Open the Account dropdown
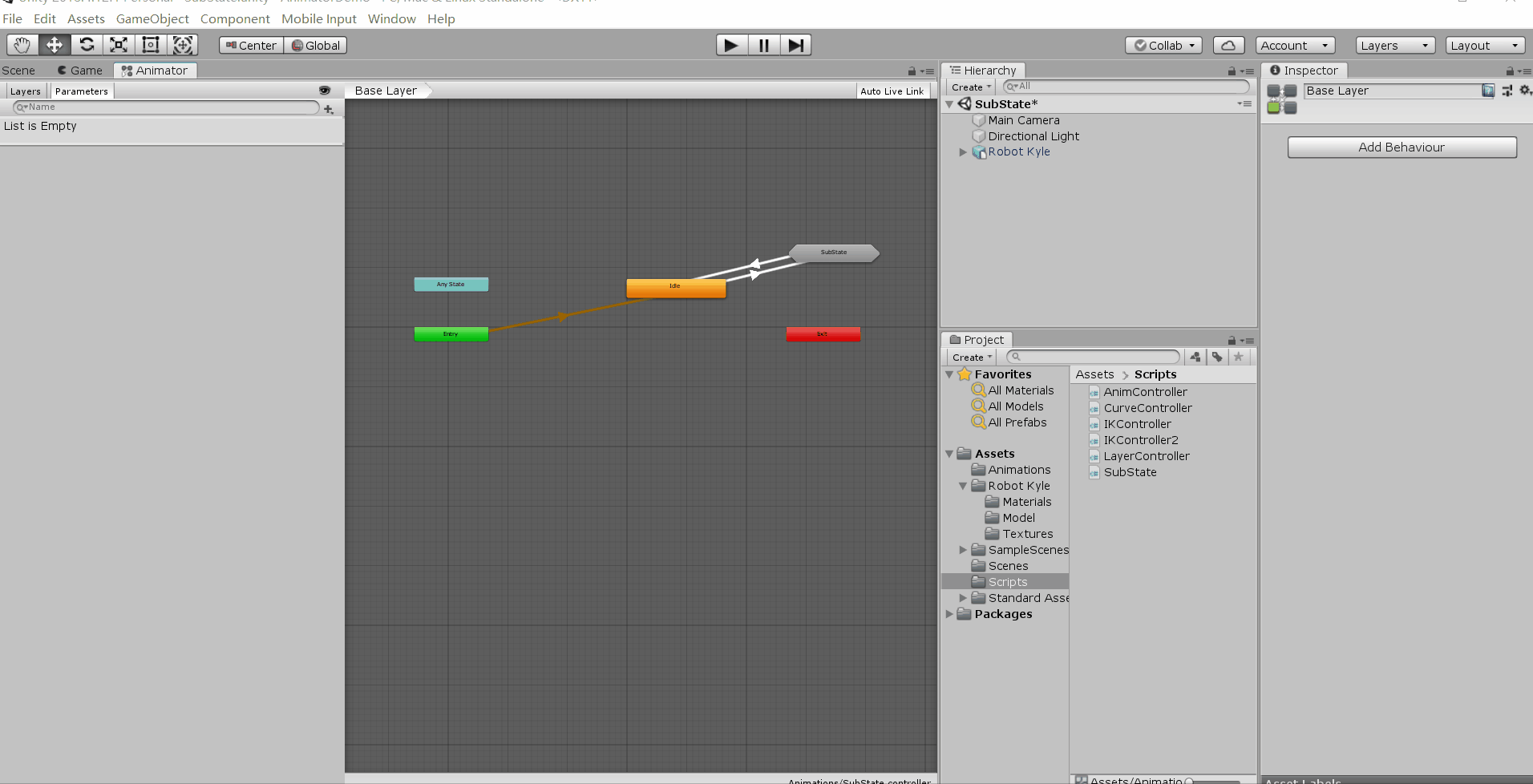The image size is (1533, 784). pyautogui.click(x=1295, y=46)
